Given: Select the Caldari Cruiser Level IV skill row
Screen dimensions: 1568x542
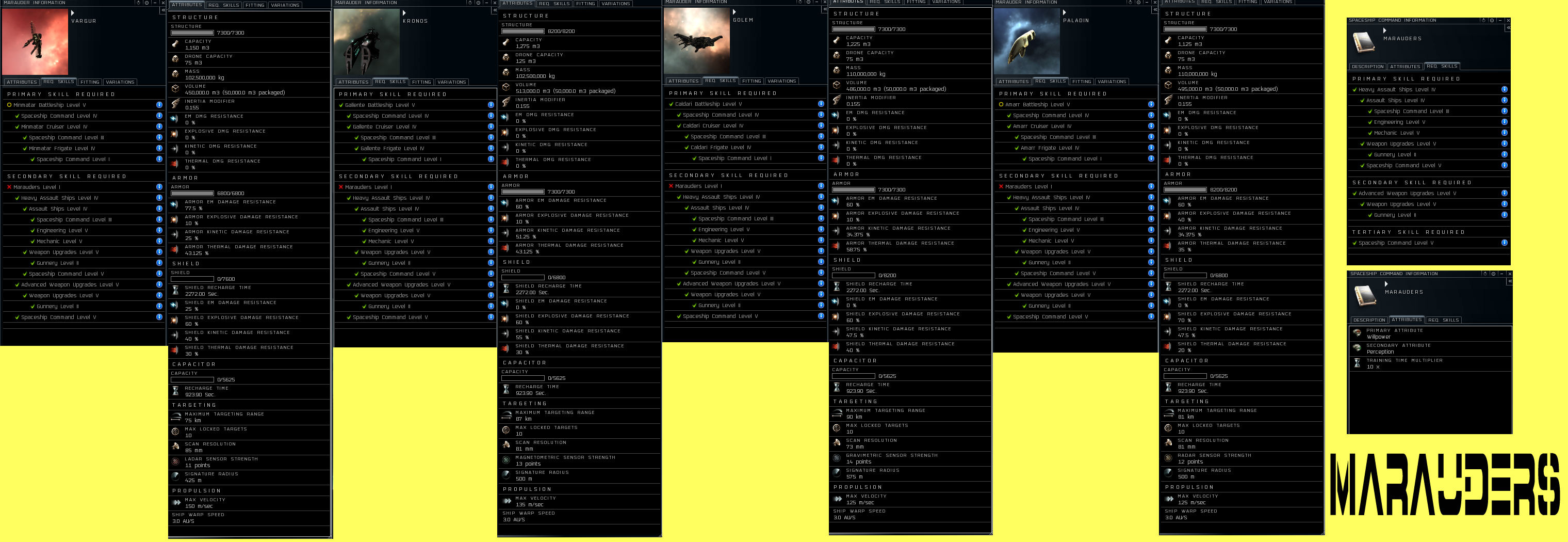Looking at the screenshot, I should (x=746, y=125).
